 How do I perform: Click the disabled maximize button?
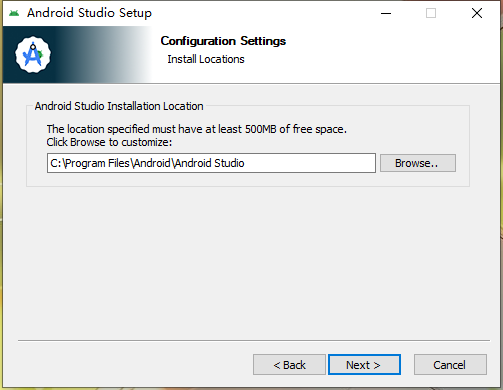point(431,13)
